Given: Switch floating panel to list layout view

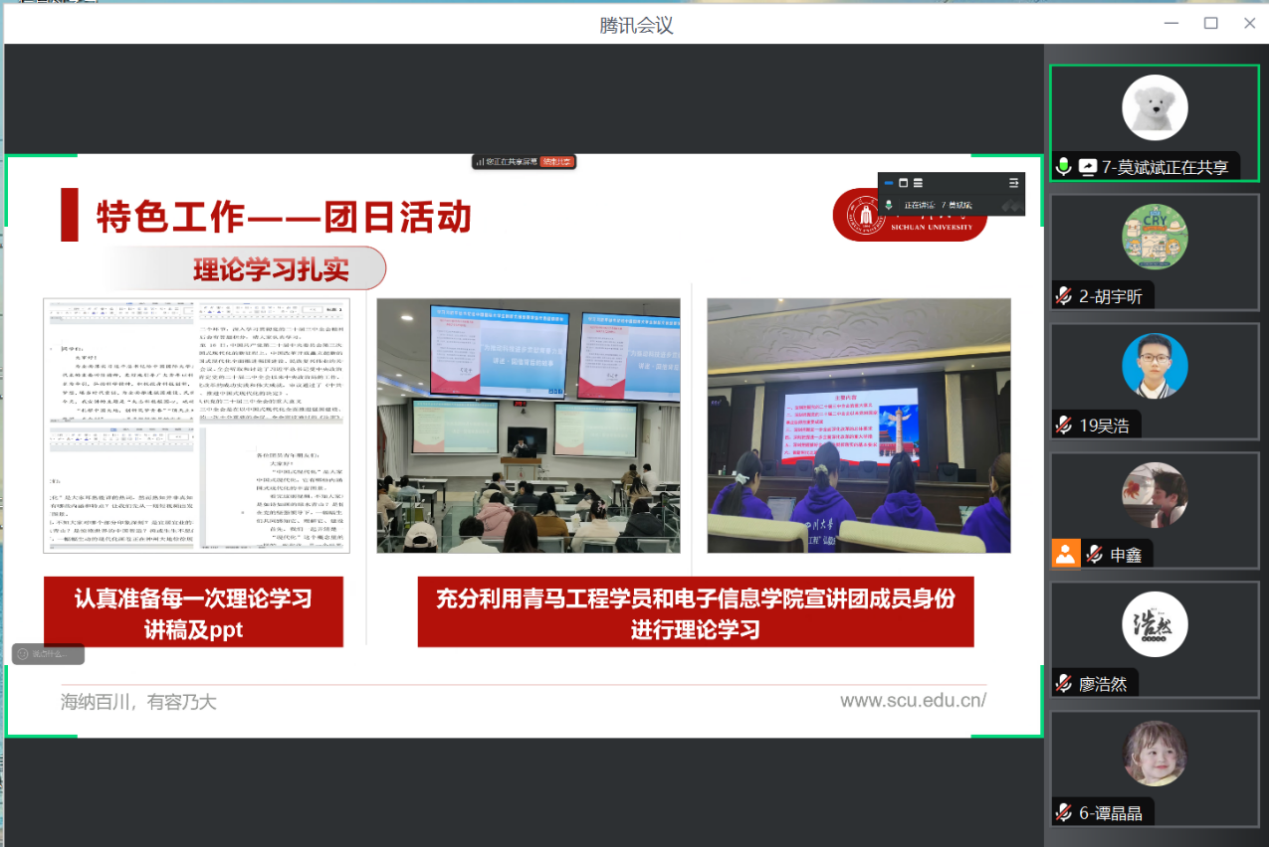Looking at the screenshot, I should point(918,183).
